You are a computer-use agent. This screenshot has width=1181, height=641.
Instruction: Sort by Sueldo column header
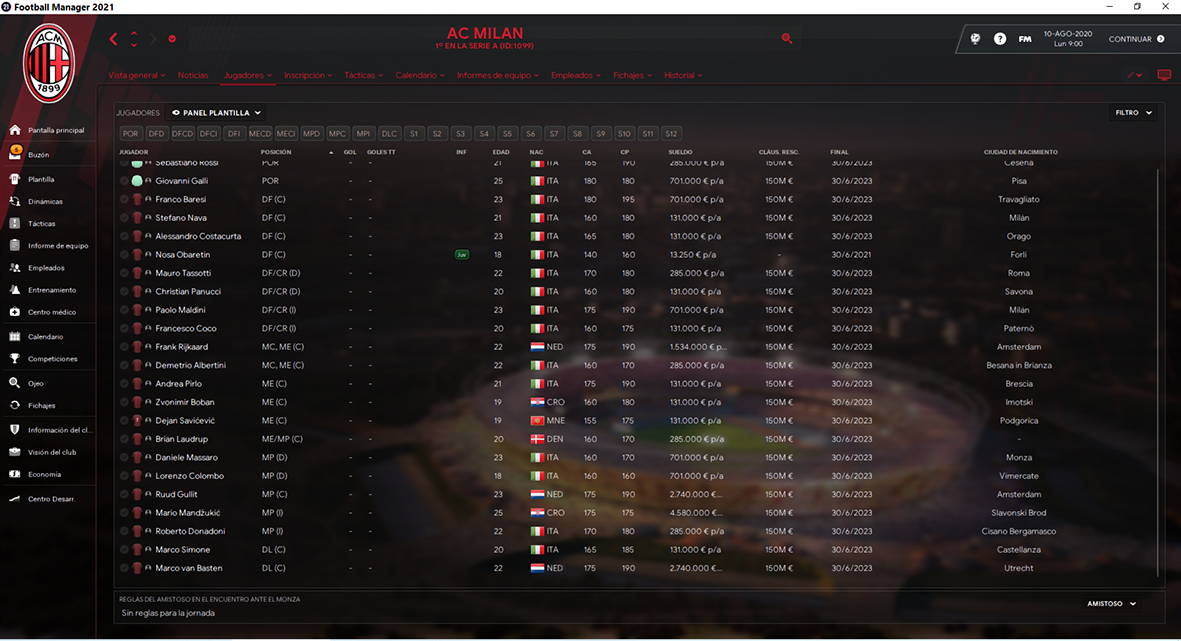click(x=680, y=152)
